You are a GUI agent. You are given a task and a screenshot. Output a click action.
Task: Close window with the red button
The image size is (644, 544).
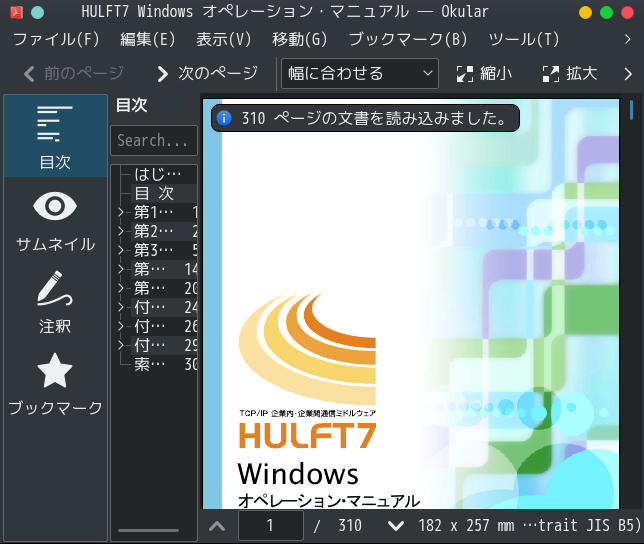point(627,12)
